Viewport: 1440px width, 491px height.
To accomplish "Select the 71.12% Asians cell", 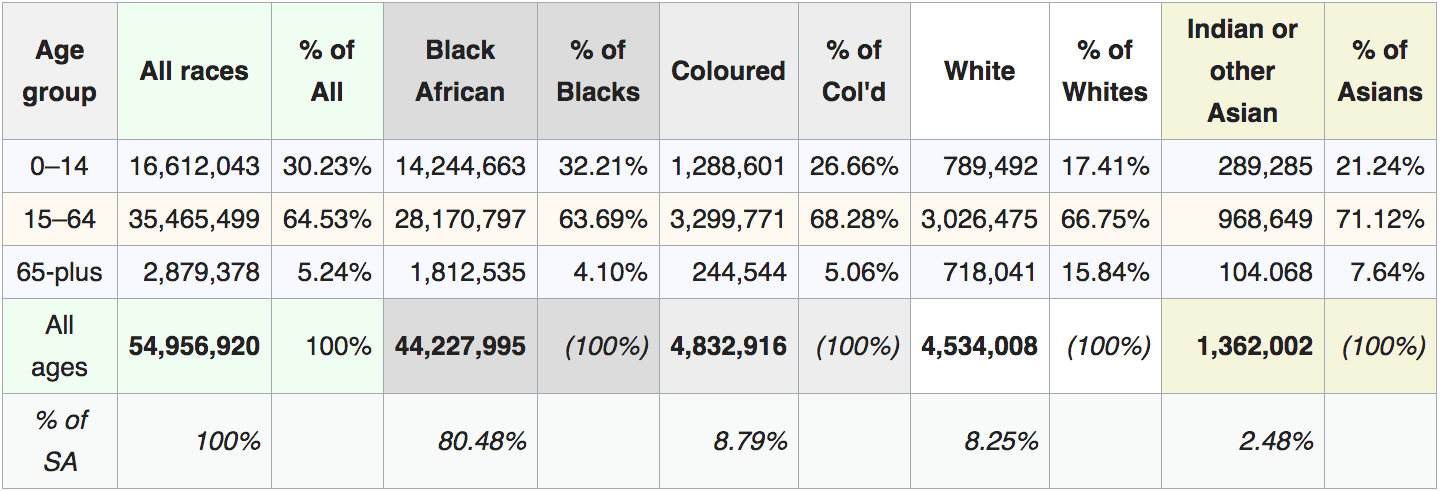I will click(1380, 219).
